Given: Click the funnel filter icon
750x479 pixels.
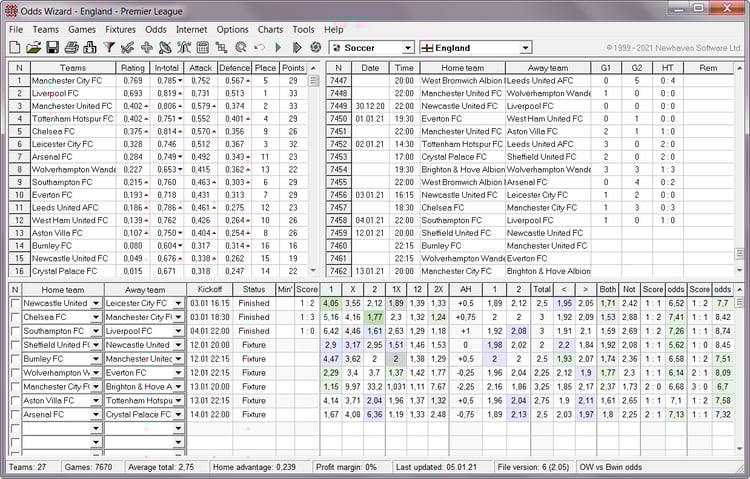Looking at the screenshot, I should point(110,47).
